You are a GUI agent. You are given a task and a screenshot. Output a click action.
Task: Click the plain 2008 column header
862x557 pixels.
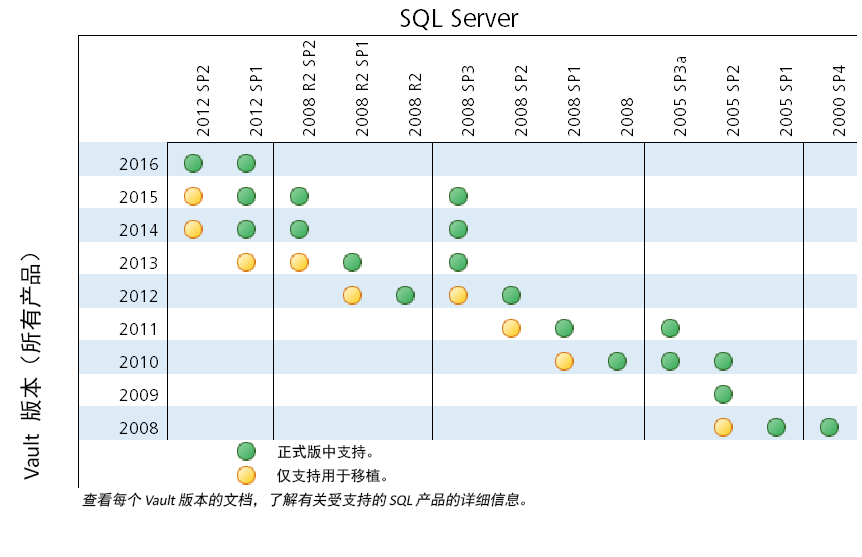coord(627,117)
